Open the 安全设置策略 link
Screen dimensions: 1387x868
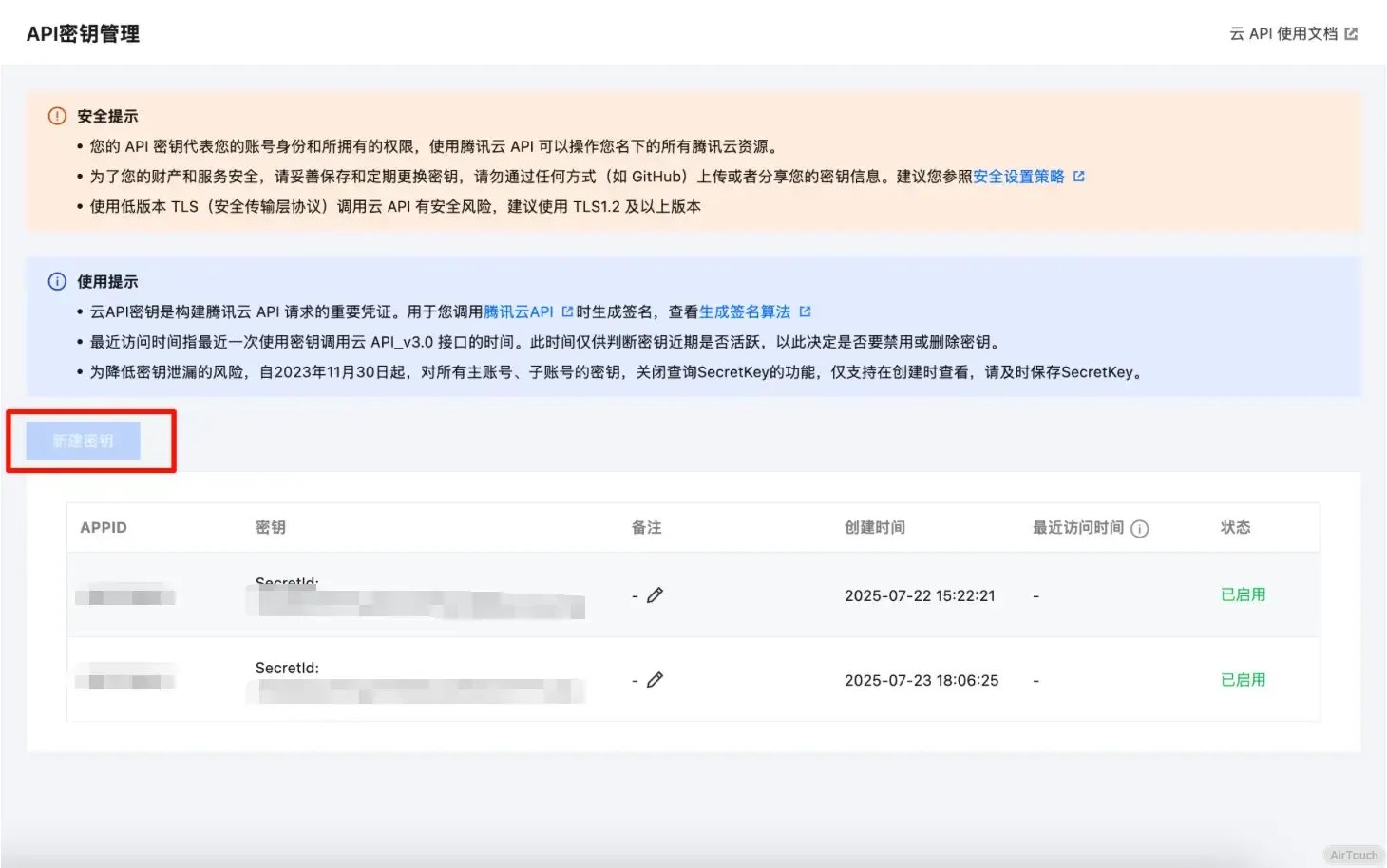pos(1018,177)
